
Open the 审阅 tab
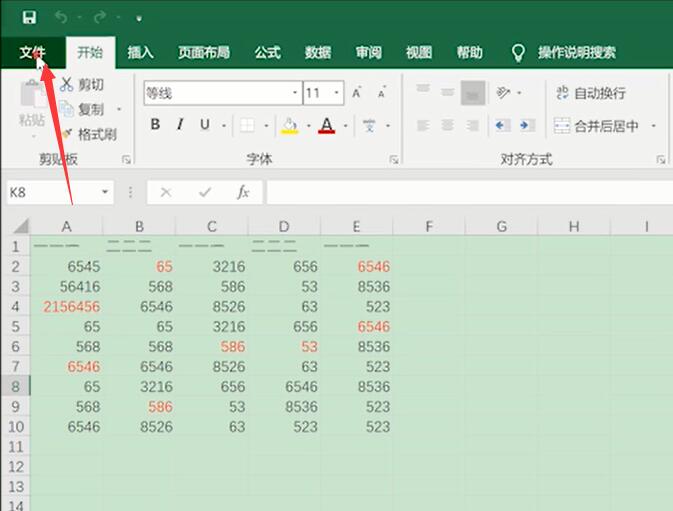click(x=369, y=53)
